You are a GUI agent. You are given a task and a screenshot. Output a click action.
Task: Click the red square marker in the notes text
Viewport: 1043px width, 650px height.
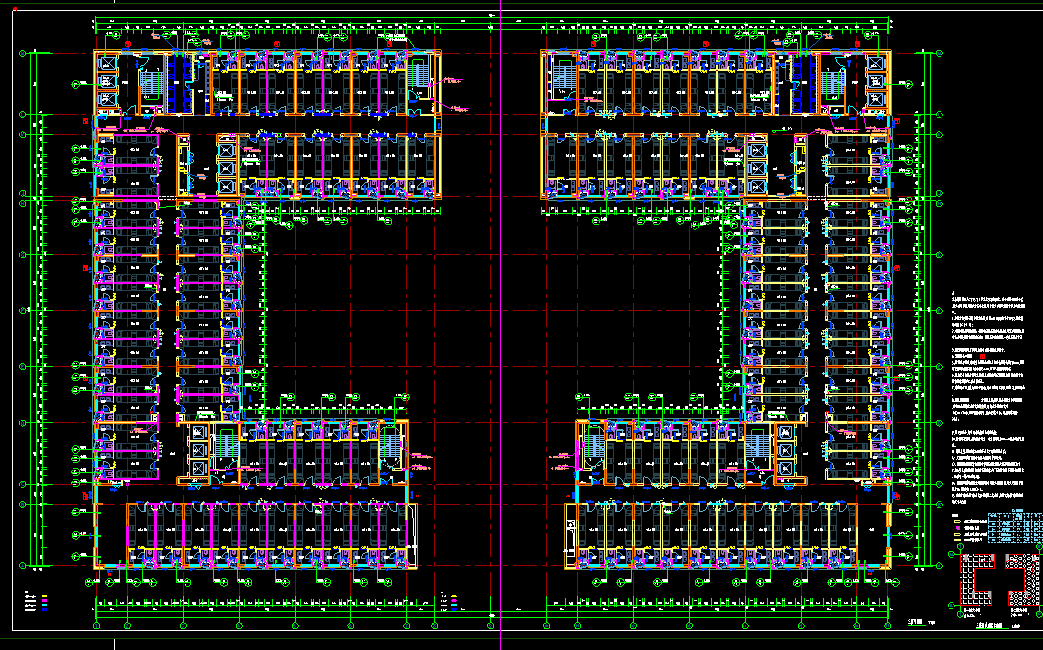pyautogui.click(x=982, y=356)
